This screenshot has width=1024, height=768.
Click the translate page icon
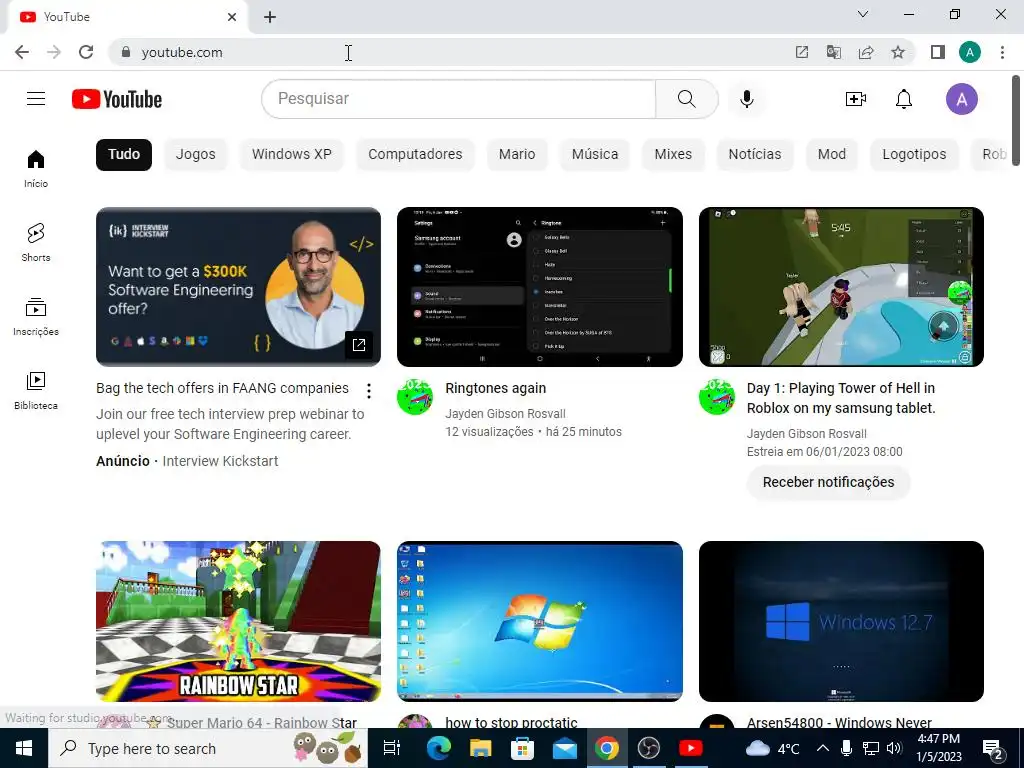click(834, 52)
